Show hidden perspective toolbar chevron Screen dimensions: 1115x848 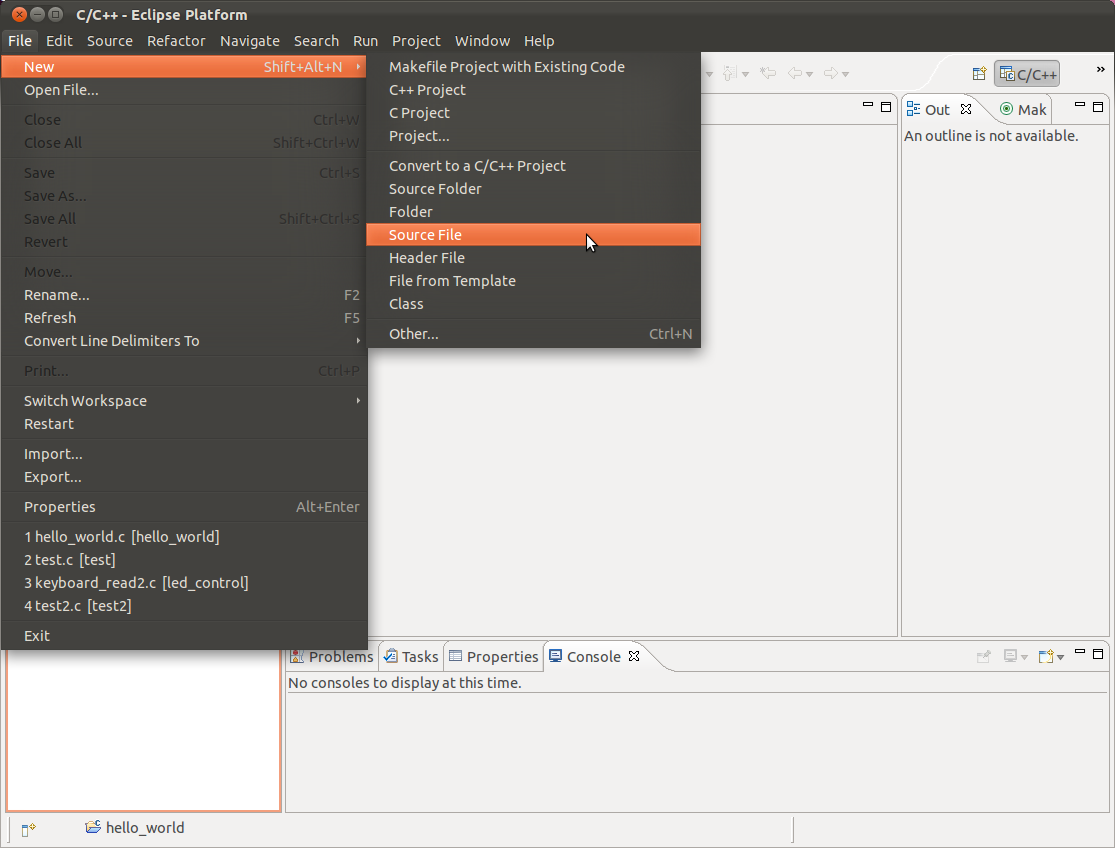(x=1100, y=69)
